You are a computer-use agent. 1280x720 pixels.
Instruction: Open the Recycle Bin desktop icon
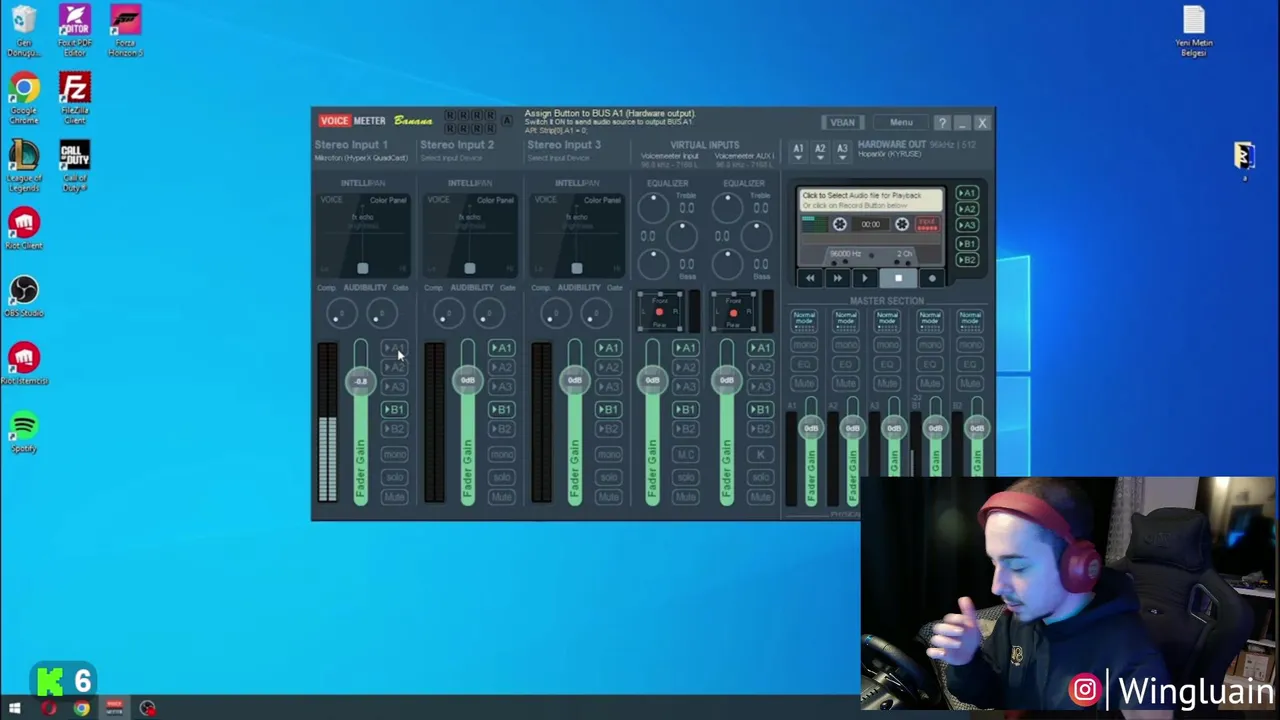tap(24, 32)
